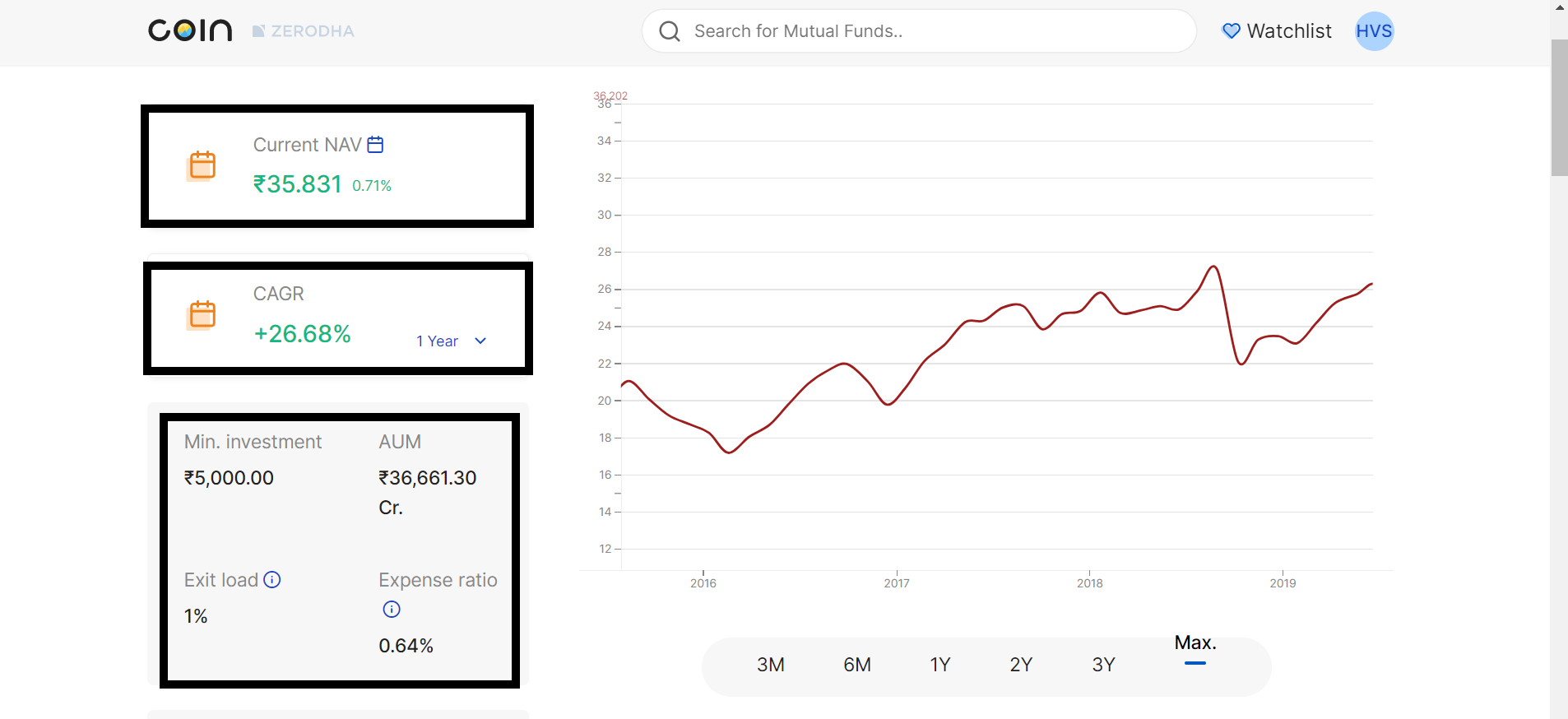Image resolution: width=1568 pixels, height=719 pixels.
Task: Select the Max. chart range
Action: [1195, 643]
